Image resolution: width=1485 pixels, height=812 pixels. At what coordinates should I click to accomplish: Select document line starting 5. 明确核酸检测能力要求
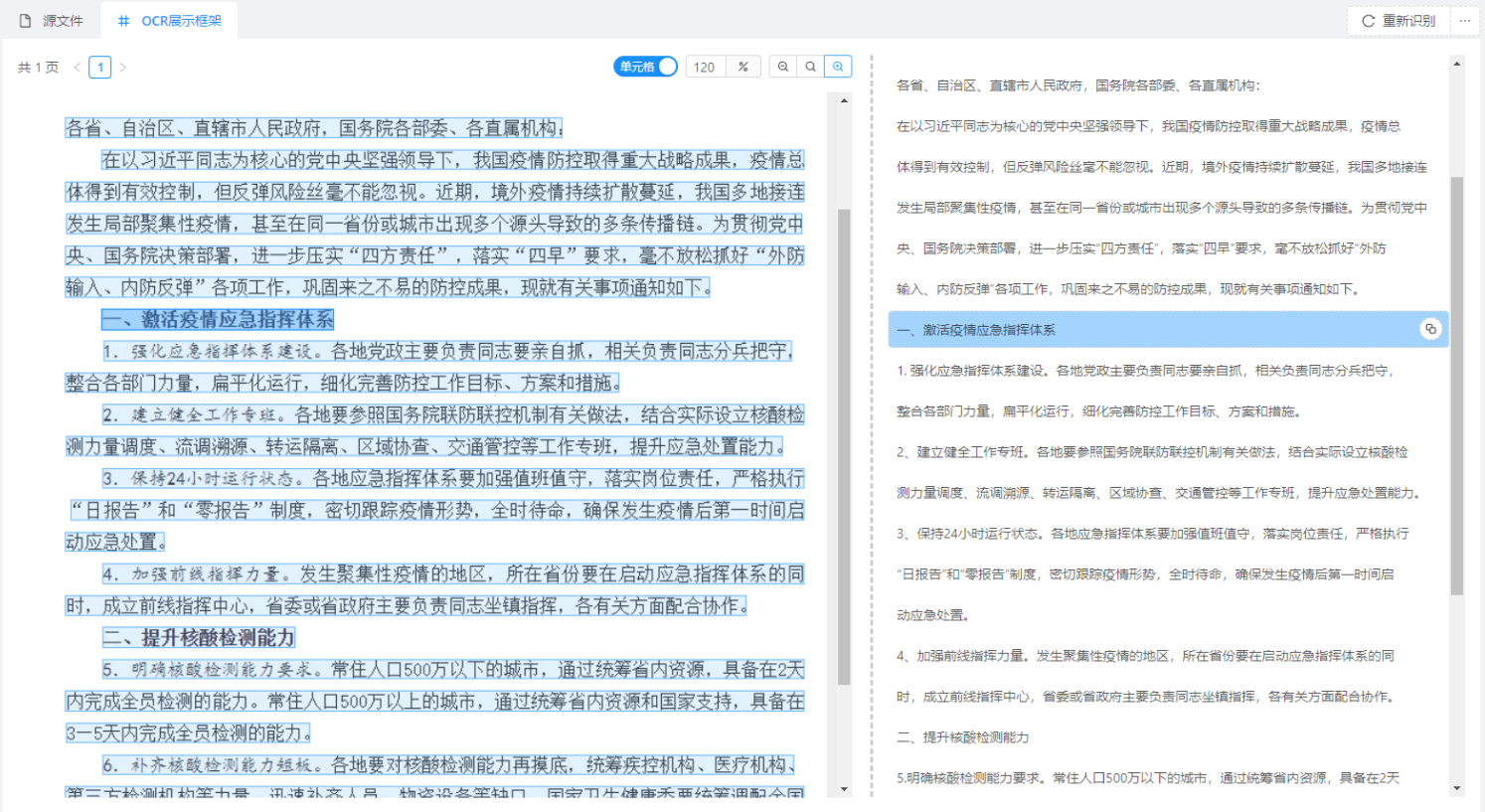[x=453, y=669]
